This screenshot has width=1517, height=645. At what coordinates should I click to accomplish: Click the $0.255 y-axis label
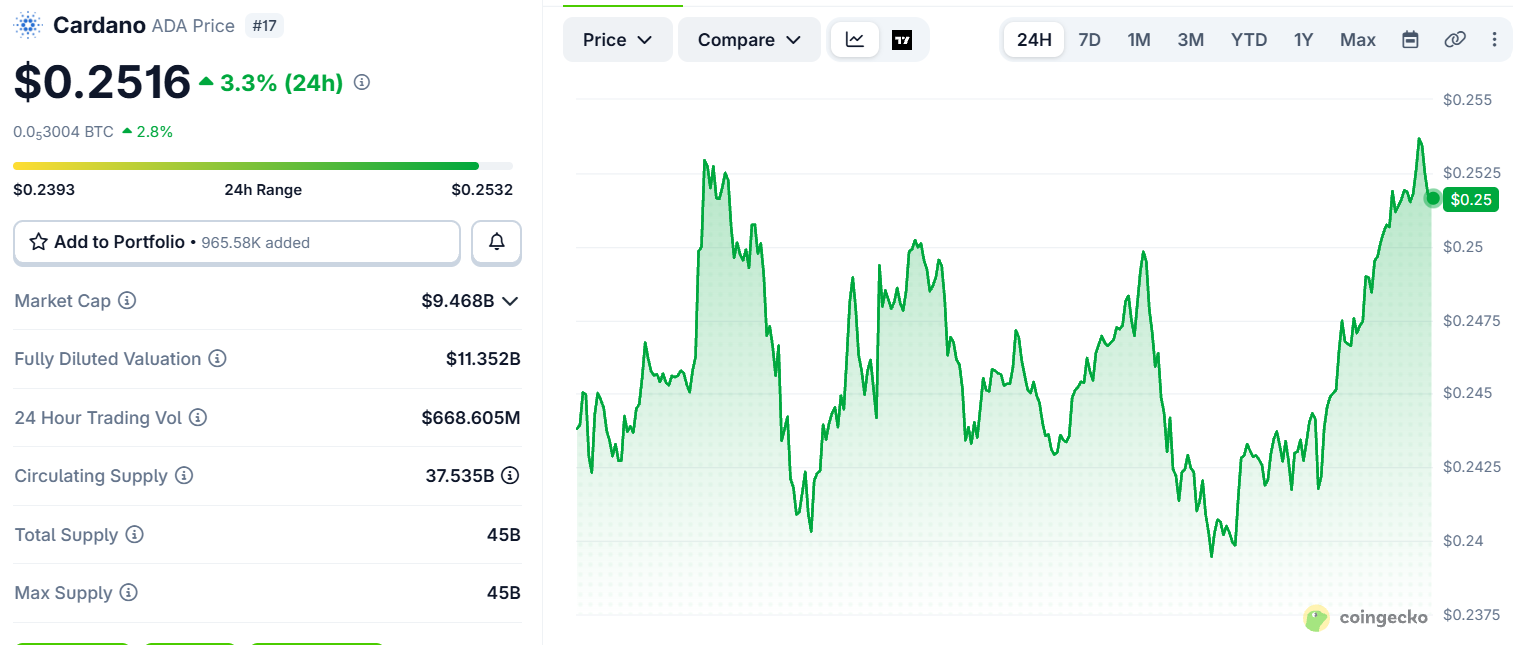tap(1467, 100)
